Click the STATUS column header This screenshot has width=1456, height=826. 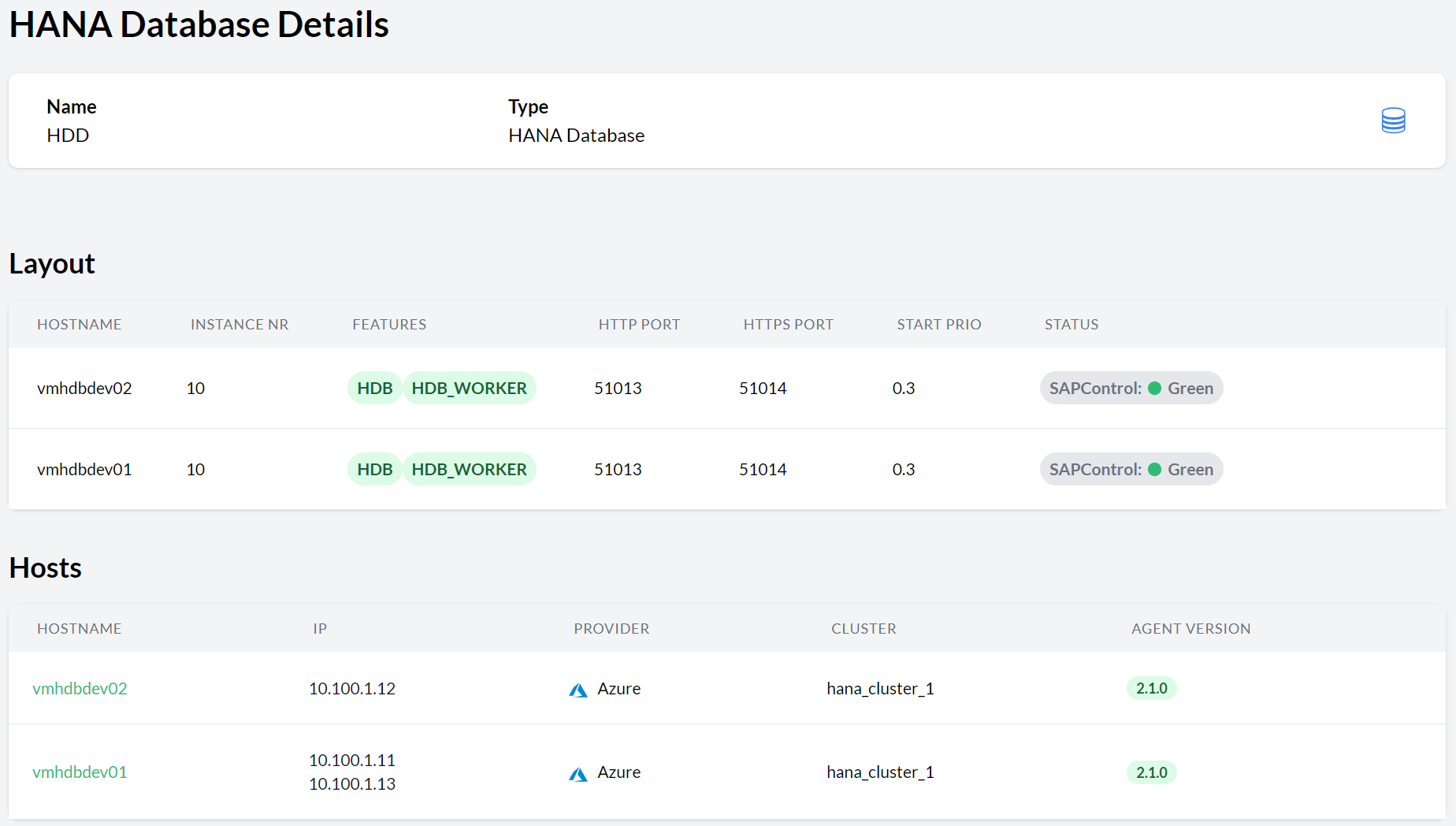(x=1071, y=324)
